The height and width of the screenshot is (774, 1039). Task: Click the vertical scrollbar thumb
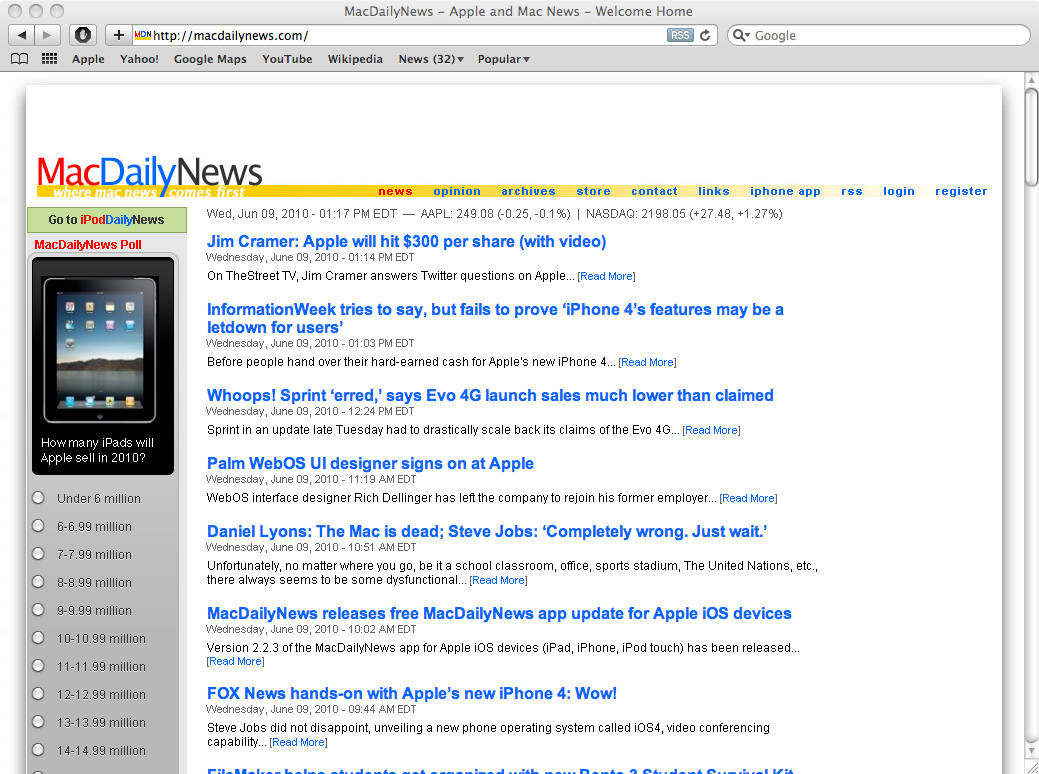coord(1031,137)
